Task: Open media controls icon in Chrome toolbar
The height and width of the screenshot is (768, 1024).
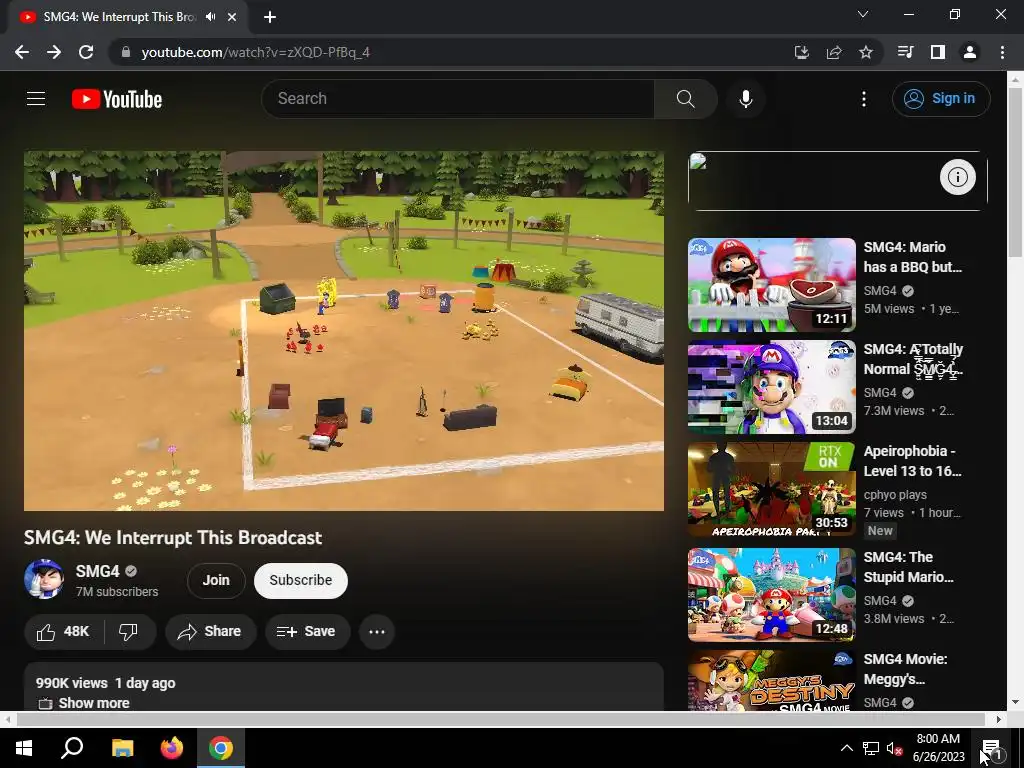Action: tap(905, 52)
